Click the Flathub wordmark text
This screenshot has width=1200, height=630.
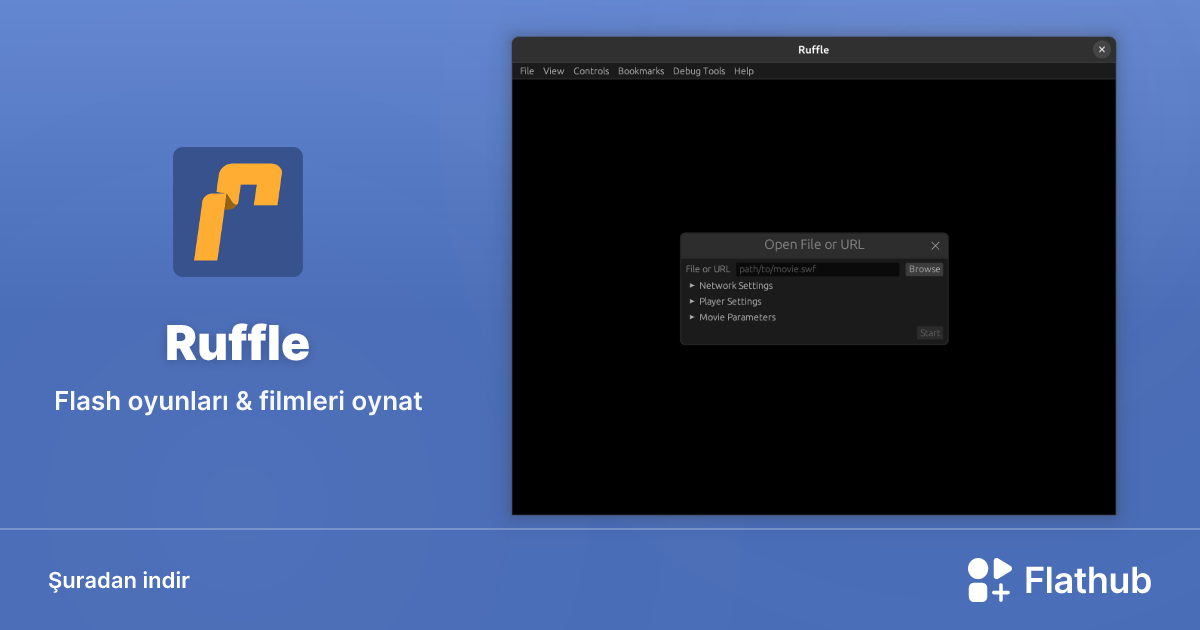[1086, 578]
